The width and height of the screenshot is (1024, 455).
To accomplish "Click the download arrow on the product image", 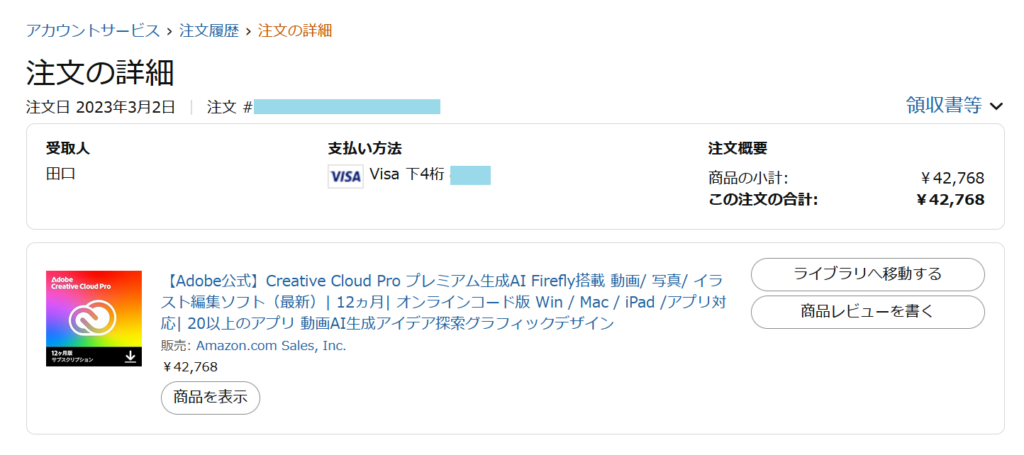I will (130, 355).
